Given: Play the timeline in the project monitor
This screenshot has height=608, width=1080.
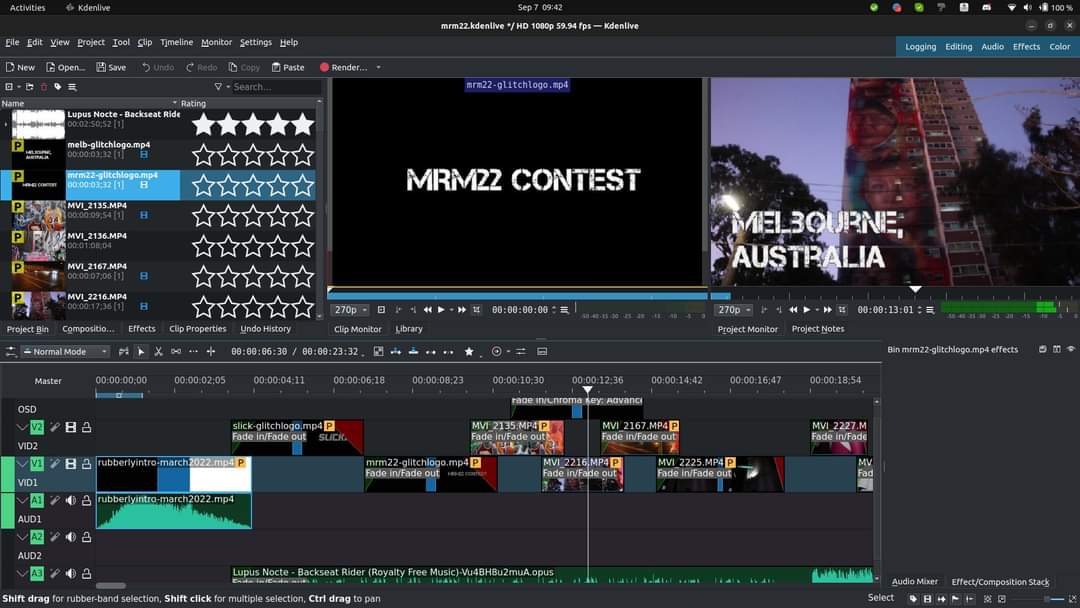Looking at the screenshot, I should click(807, 310).
